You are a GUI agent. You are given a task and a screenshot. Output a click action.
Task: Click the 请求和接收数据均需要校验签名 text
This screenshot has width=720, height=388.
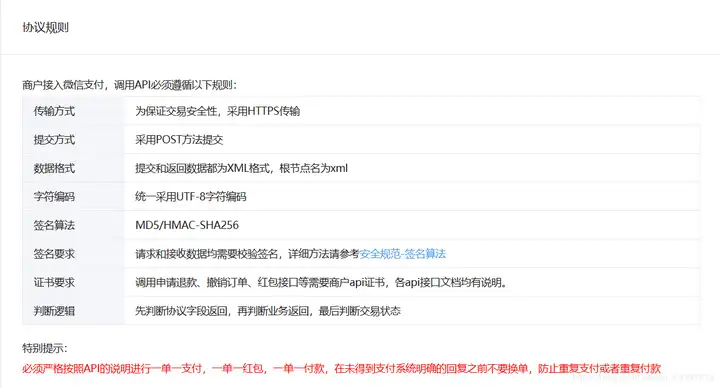[207, 254]
